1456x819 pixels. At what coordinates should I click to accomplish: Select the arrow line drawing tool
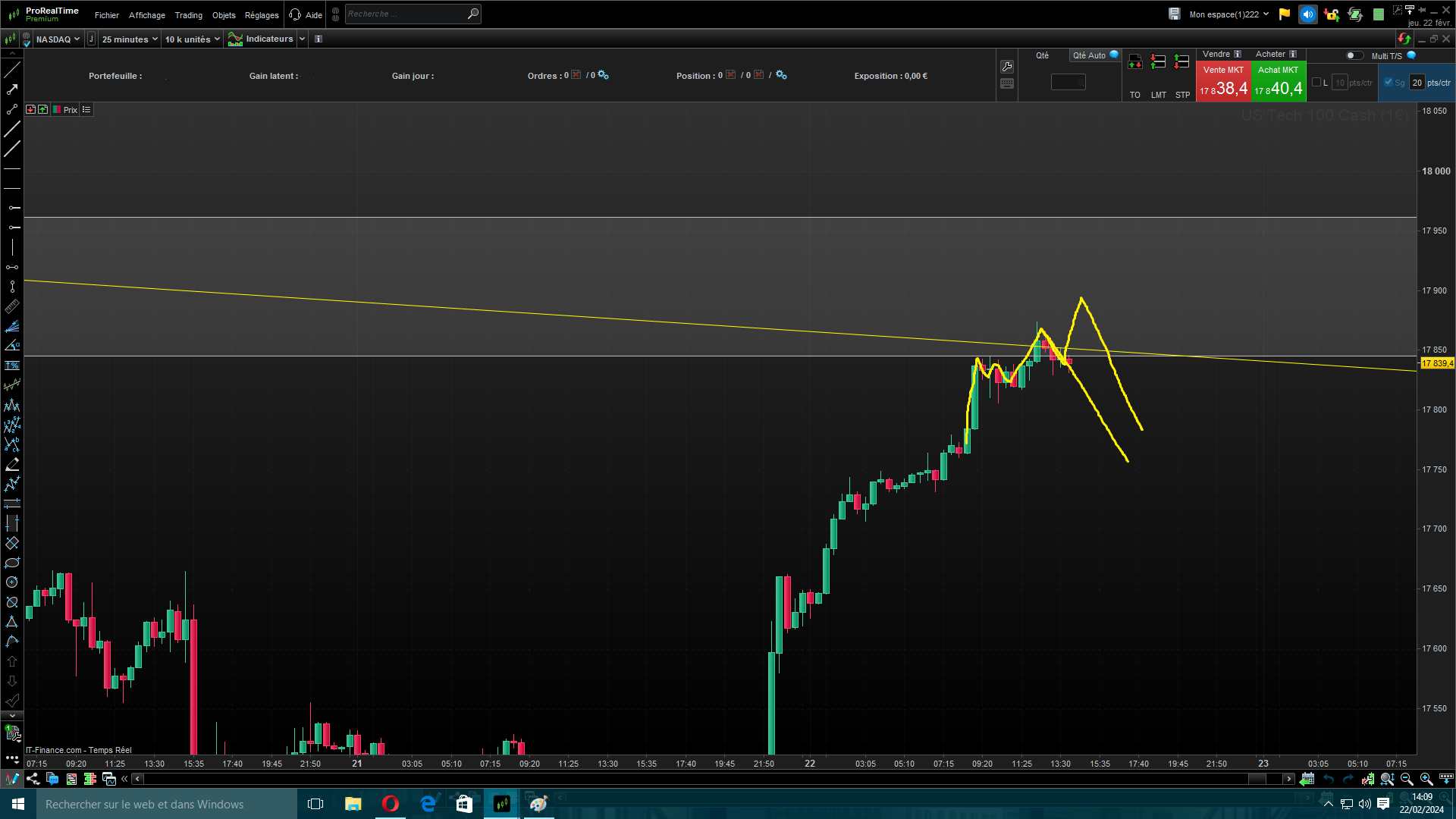coord(12,90)
